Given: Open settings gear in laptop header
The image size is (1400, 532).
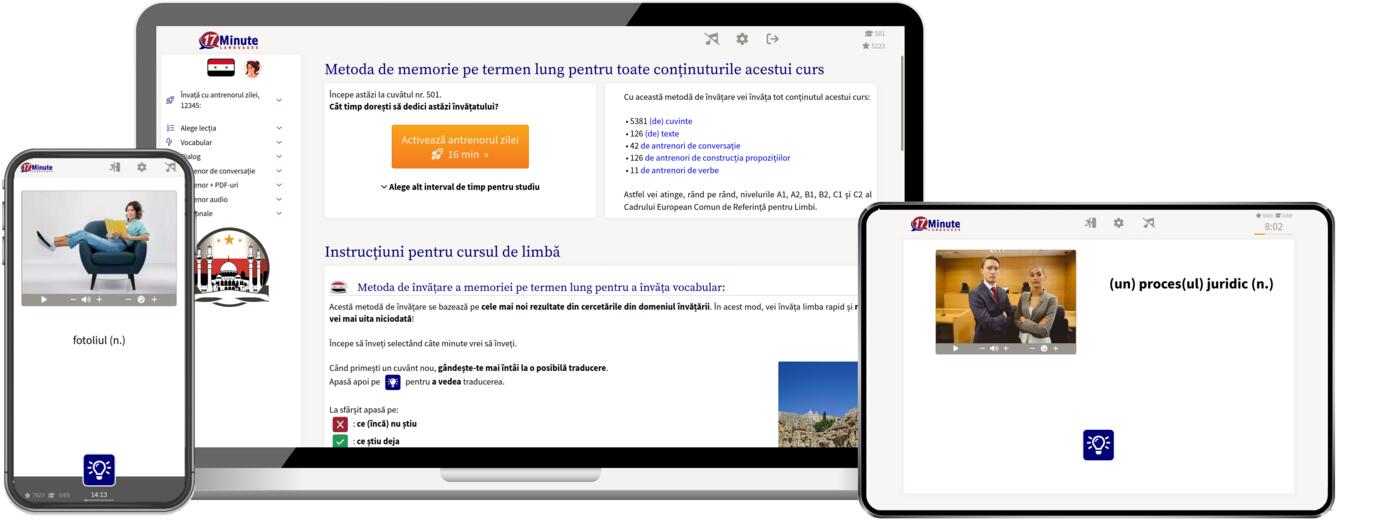Looking at the screenshot, I should tap(742, 39).
